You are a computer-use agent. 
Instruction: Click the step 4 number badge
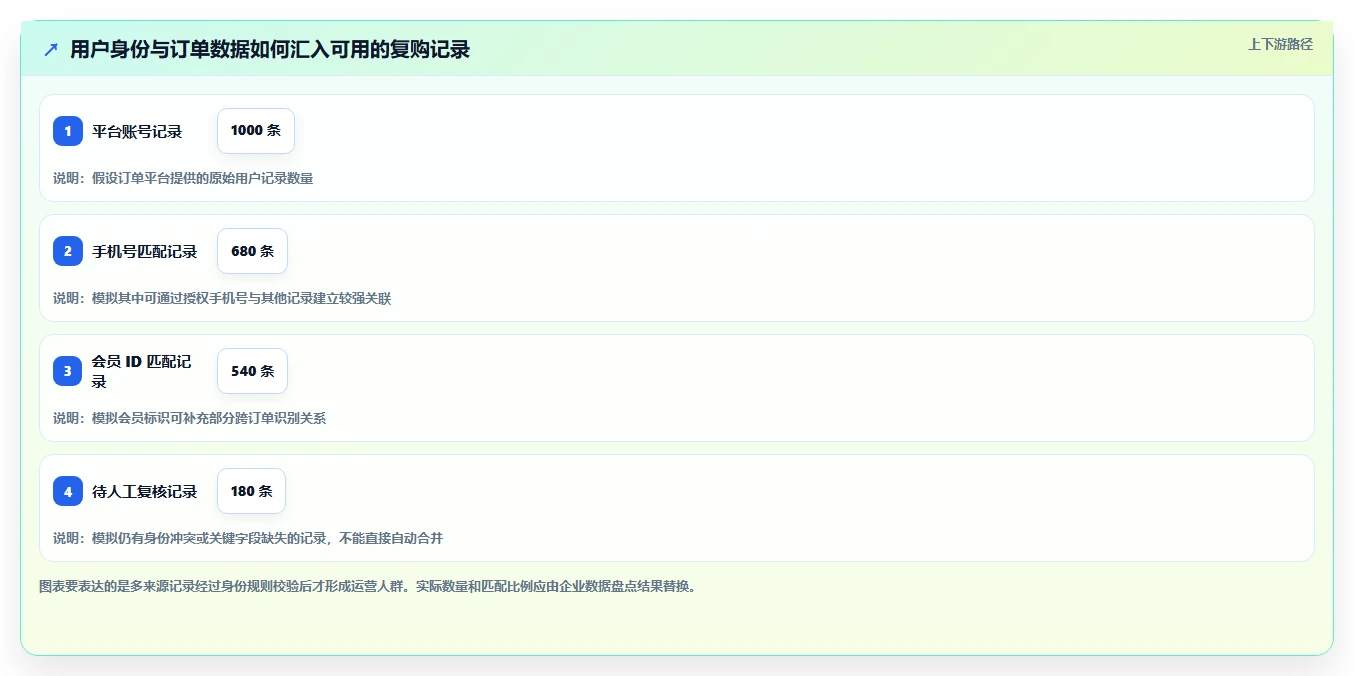coord(68,491)
